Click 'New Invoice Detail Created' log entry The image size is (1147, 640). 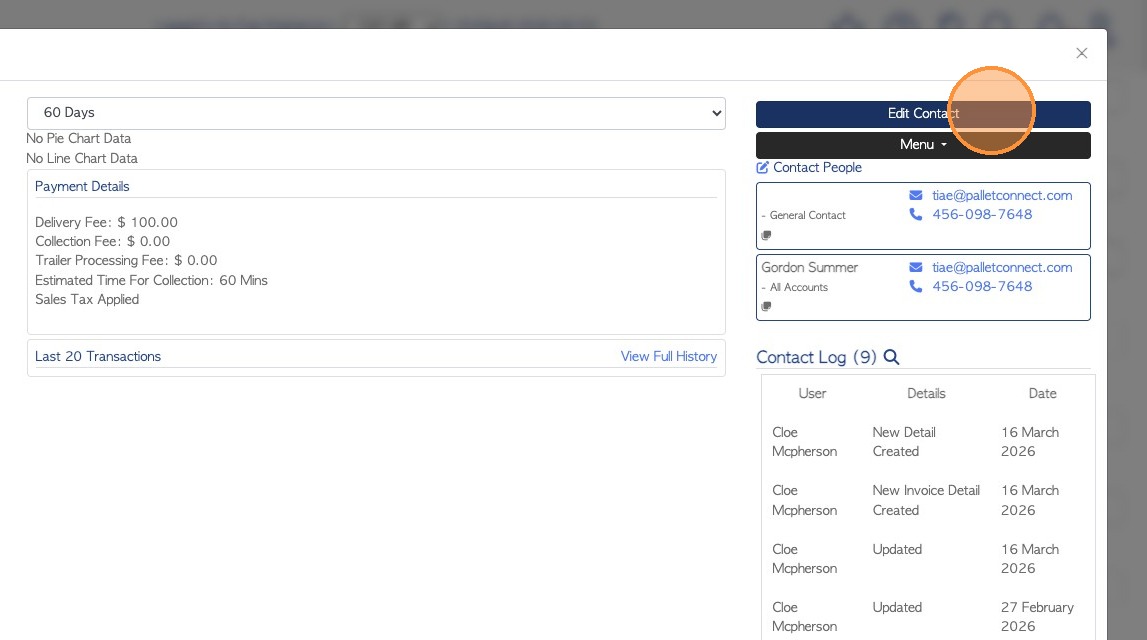pyautogui.click(x=926, y=500)
